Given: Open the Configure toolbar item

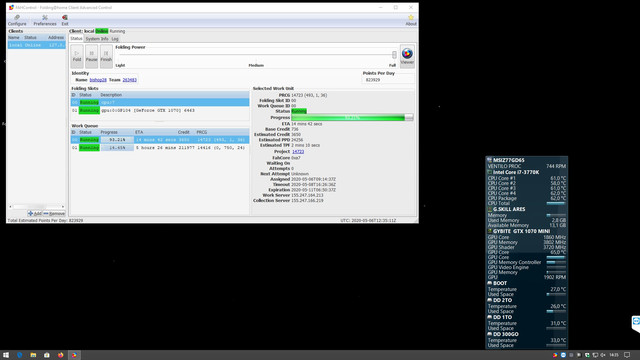Looking at the screenshot, I should coord(17,20).
